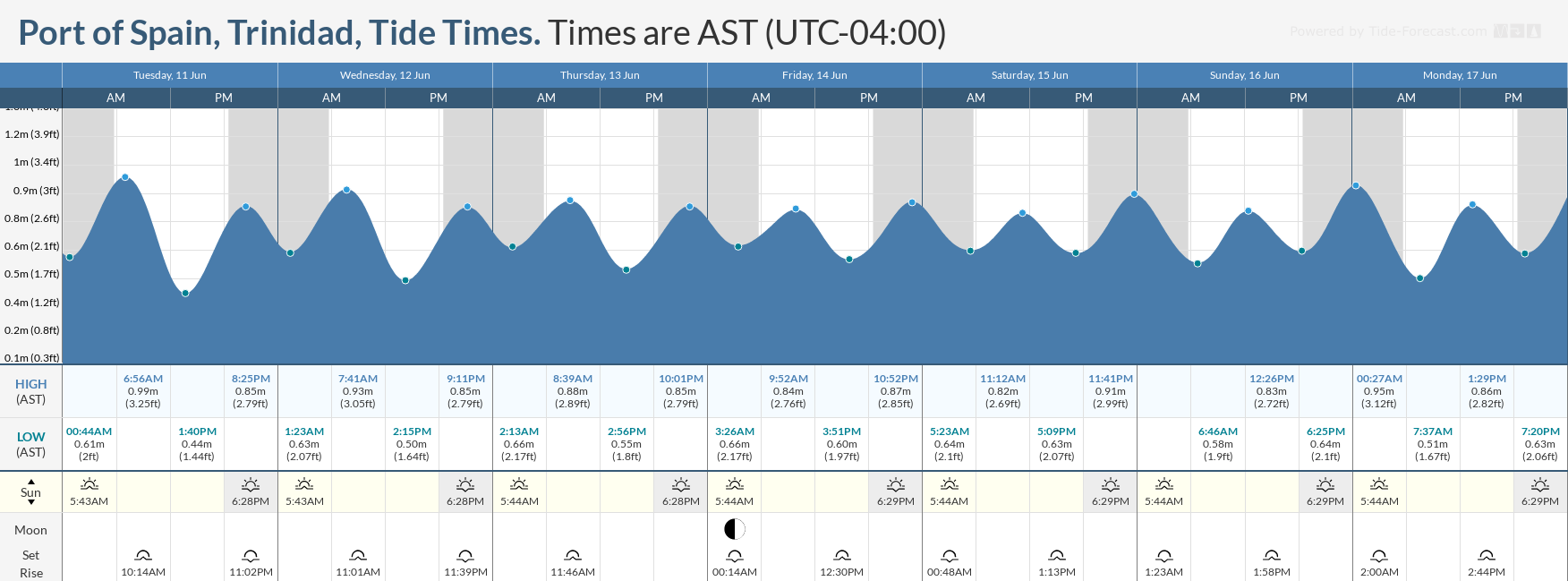The height and width of the screenshot is (581, 1568).
Task: Select the Wednesday, 12 Jun column header
Action: (385, 75)
